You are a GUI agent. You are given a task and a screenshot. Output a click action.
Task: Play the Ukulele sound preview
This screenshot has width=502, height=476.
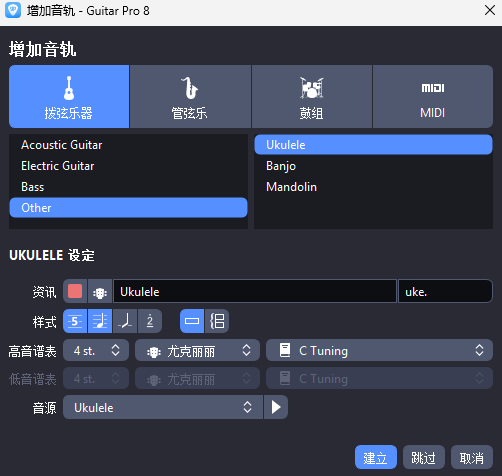point(276,407)
